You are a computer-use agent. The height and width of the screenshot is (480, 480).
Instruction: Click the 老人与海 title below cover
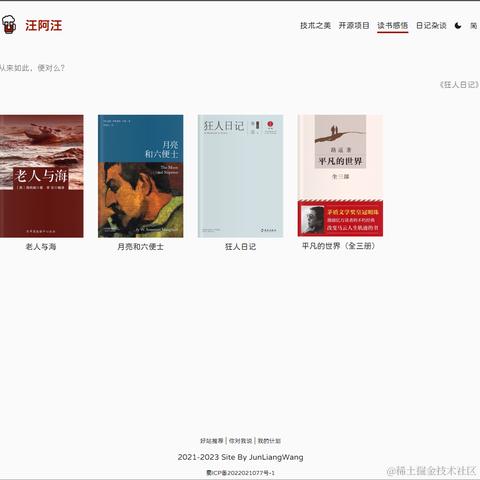pyautogui.click(x=41, y=247)
